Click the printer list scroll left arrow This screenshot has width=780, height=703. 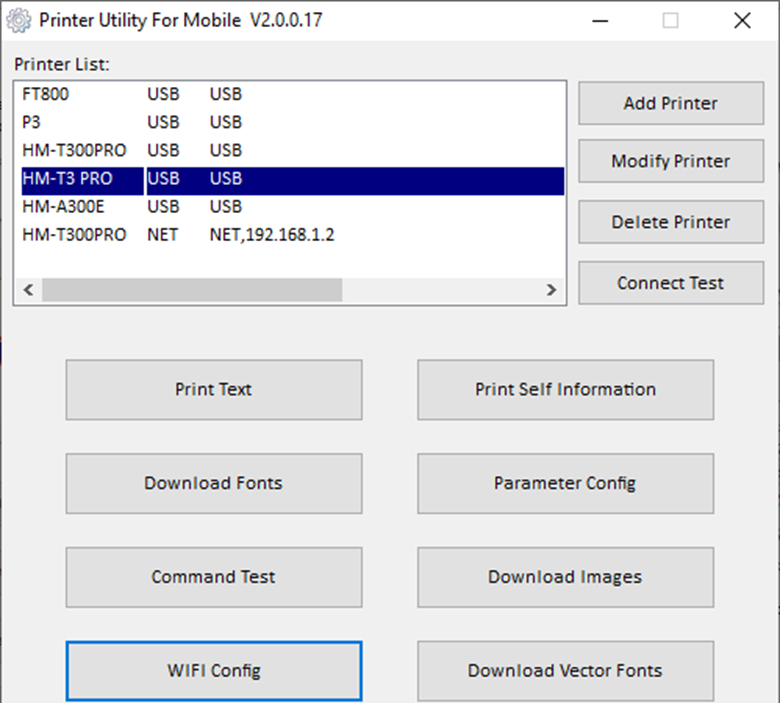[28, 290]
